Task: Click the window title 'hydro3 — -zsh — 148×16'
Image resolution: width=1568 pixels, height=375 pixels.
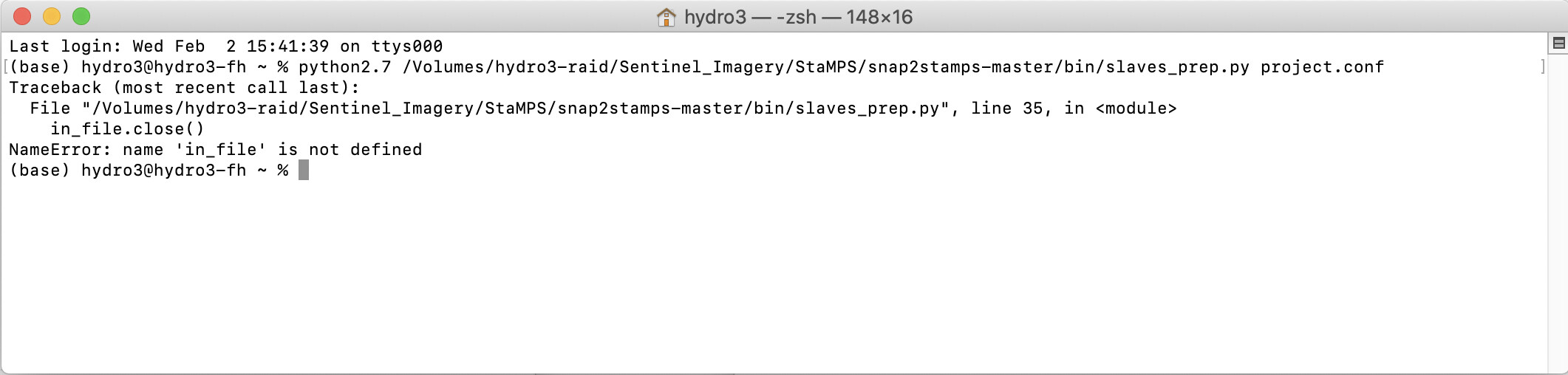Action: coord(798,17)
